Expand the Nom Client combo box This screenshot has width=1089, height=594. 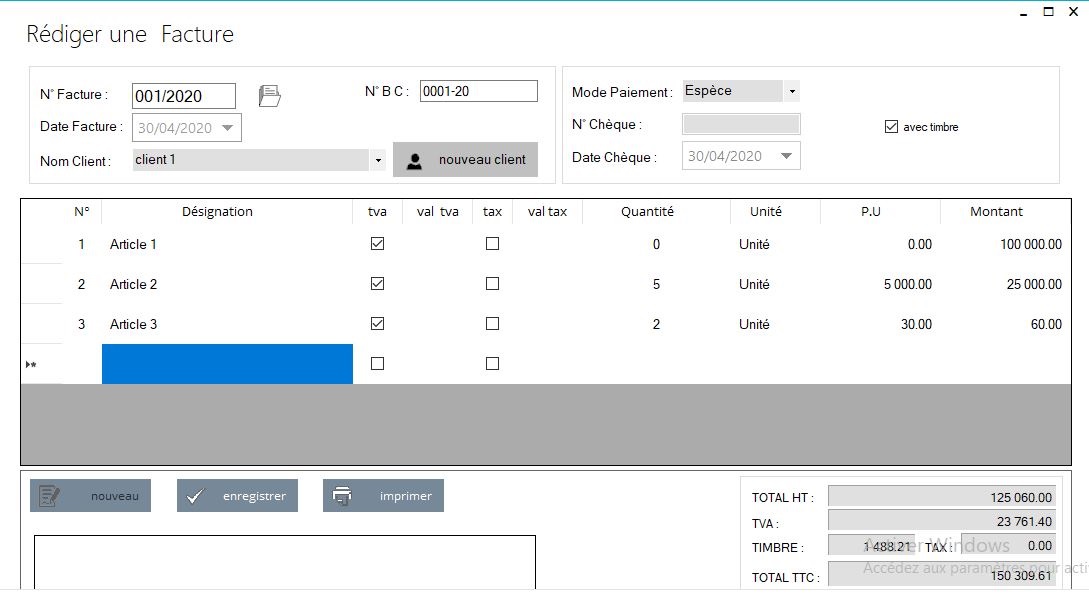tap(378, 160)
